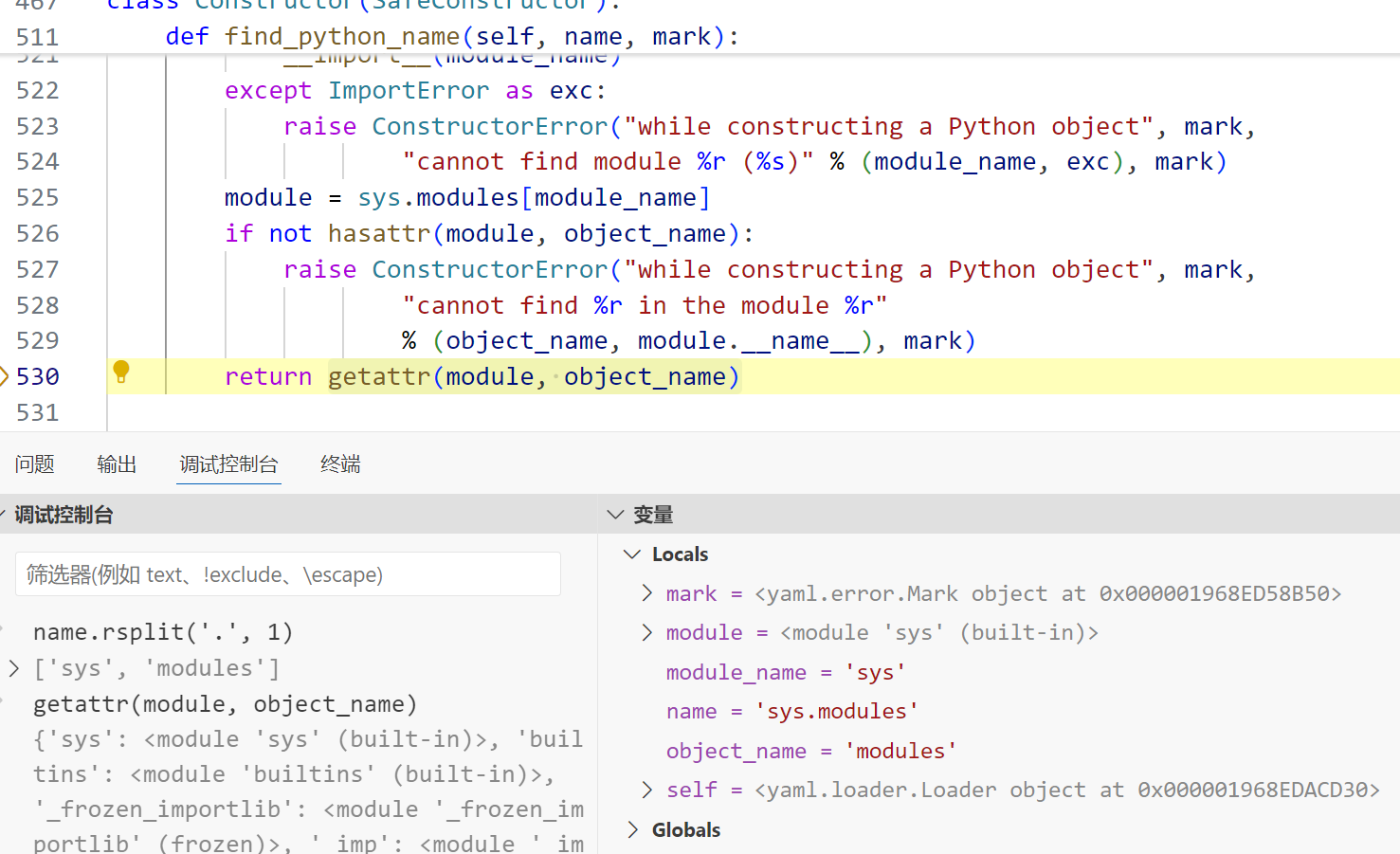Click the "cannot find %r in the module %r" string
The width and height of the screenshot is (1400, 854).
[x=645, y=305]
